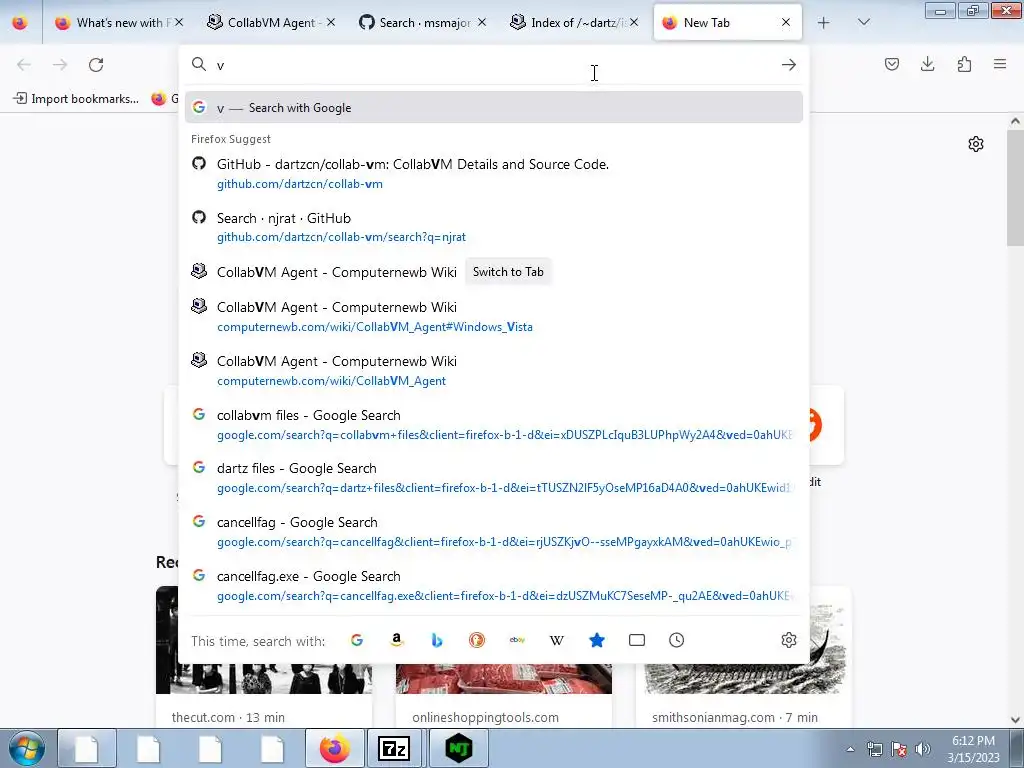The image size is (1024, 768).
Task: Open new tab personalize gear icon
Action: pos(976,144)
